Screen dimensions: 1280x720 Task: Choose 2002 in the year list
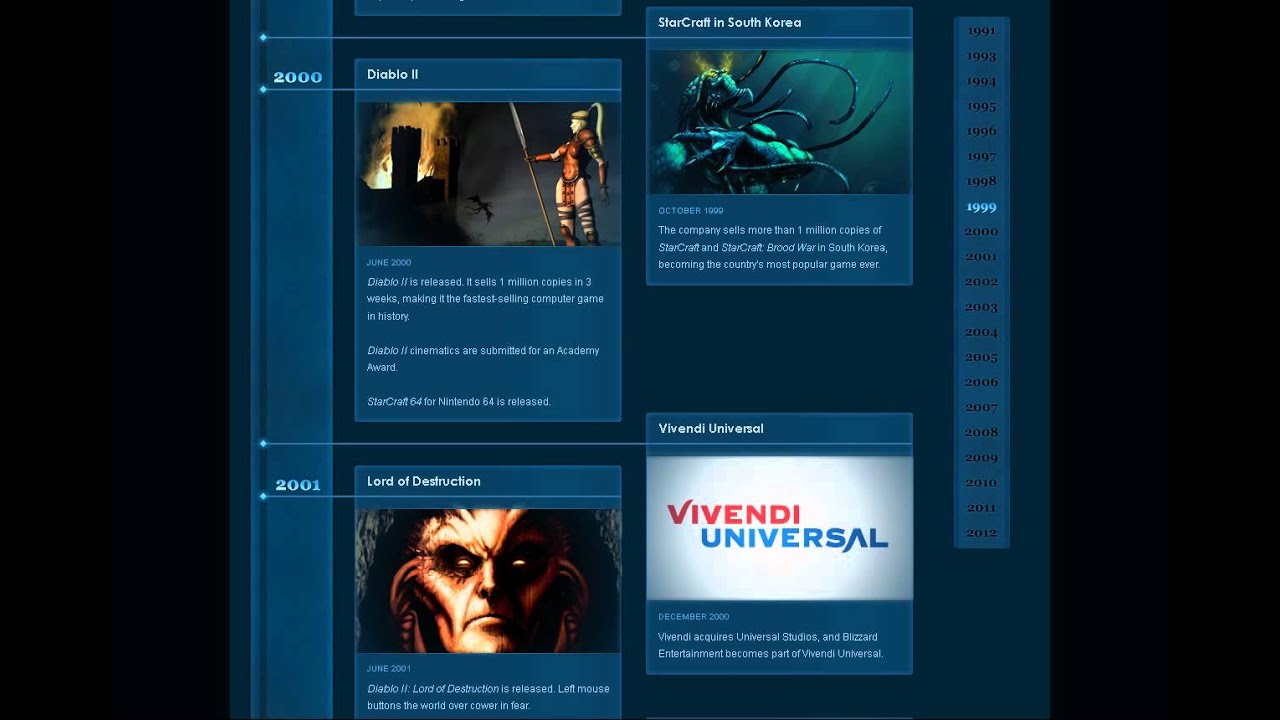pos(981,282)
